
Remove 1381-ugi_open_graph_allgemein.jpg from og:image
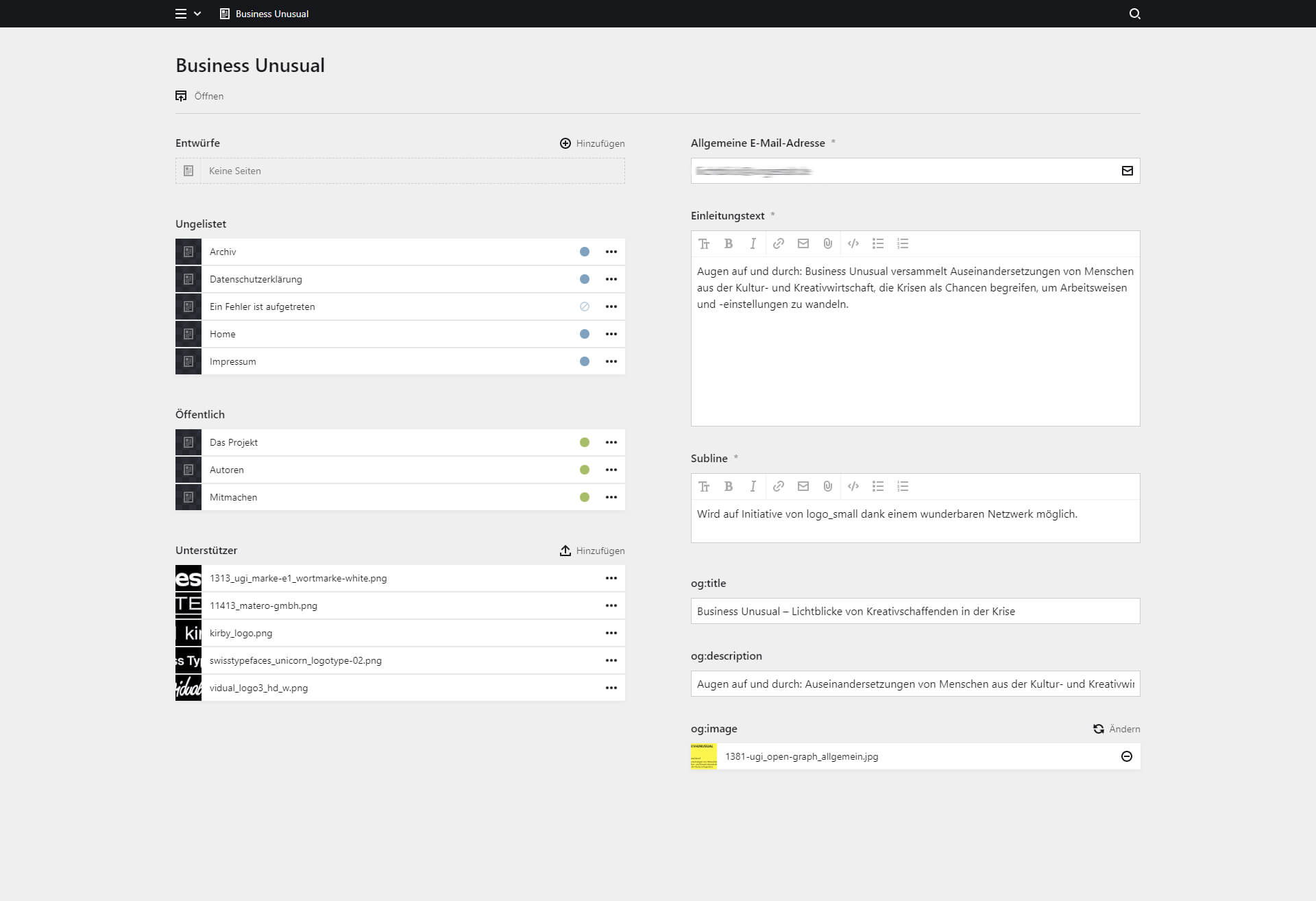pos(1126,756)
